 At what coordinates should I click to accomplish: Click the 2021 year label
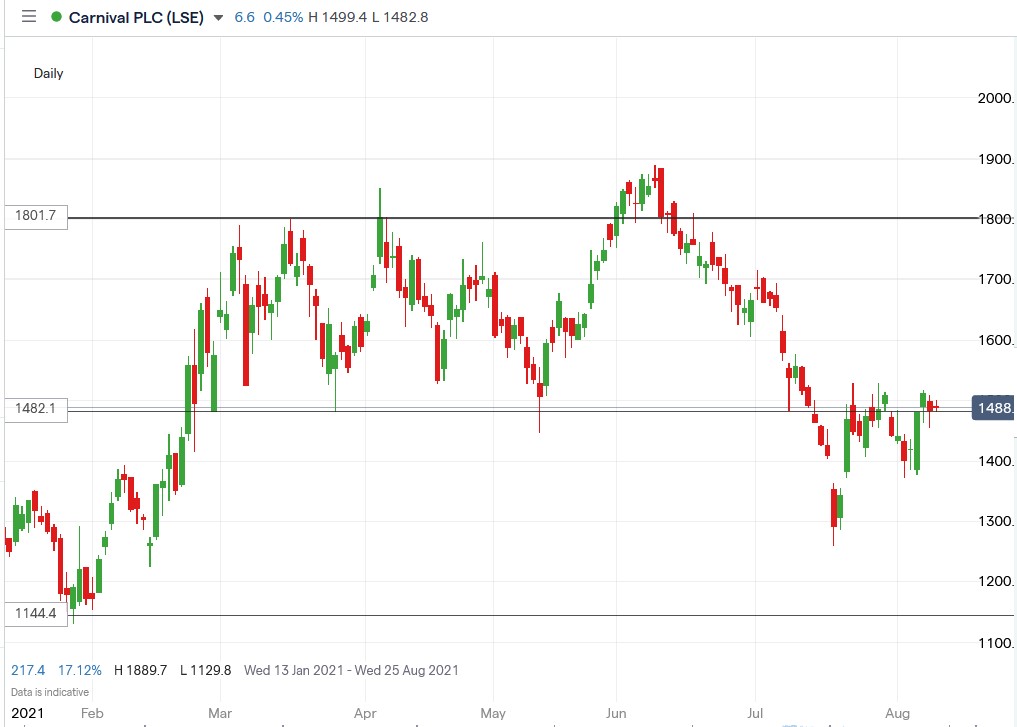25,712
